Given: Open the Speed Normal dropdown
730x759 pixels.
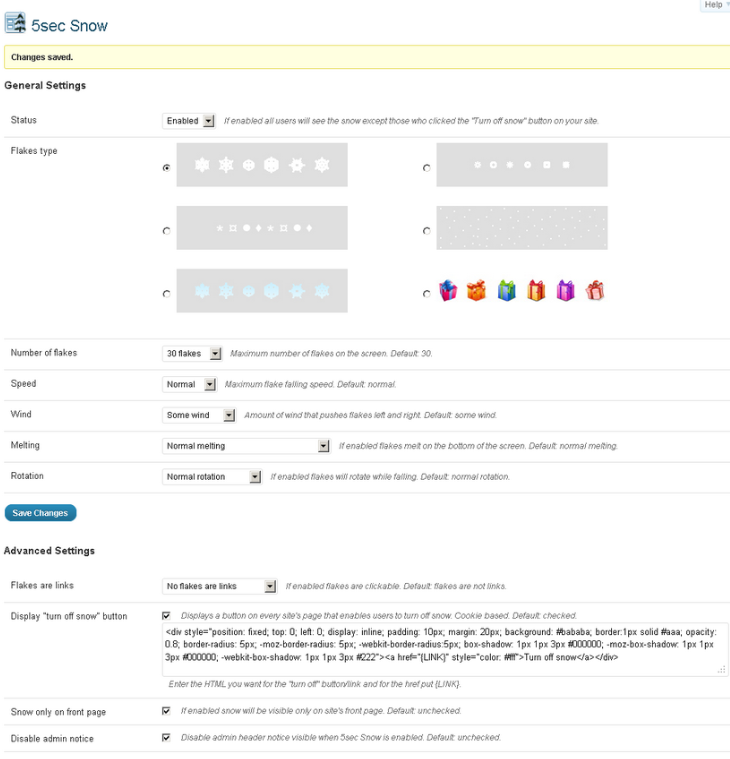Looking at the screenshot, I should [189, 384].
